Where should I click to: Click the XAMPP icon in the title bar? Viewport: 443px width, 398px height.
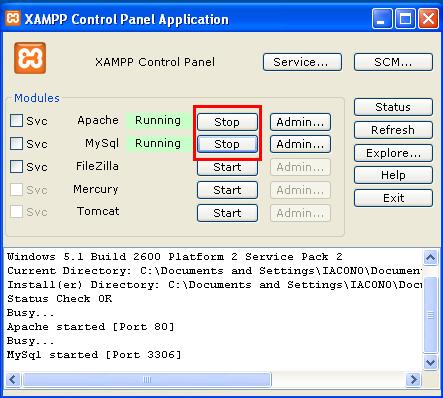point(13,18)
